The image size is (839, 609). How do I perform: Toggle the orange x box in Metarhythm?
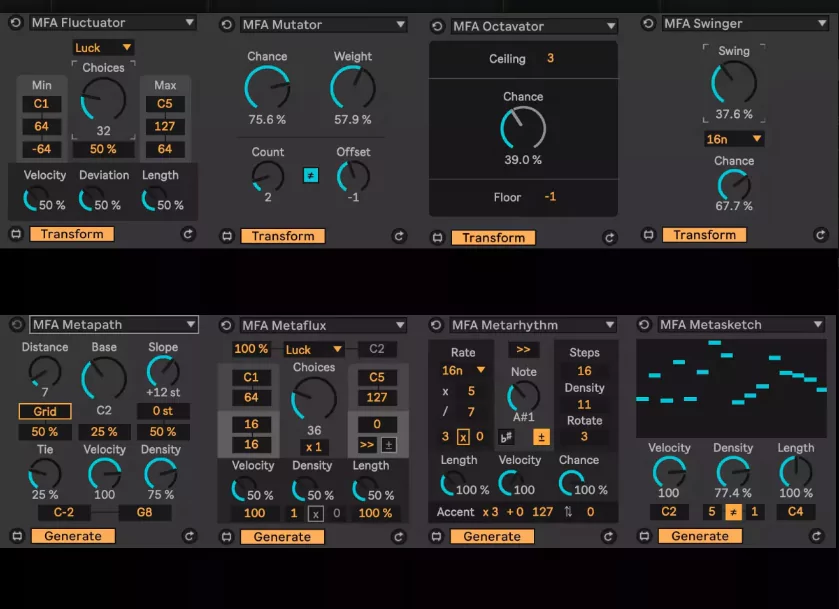coord(463,437)
